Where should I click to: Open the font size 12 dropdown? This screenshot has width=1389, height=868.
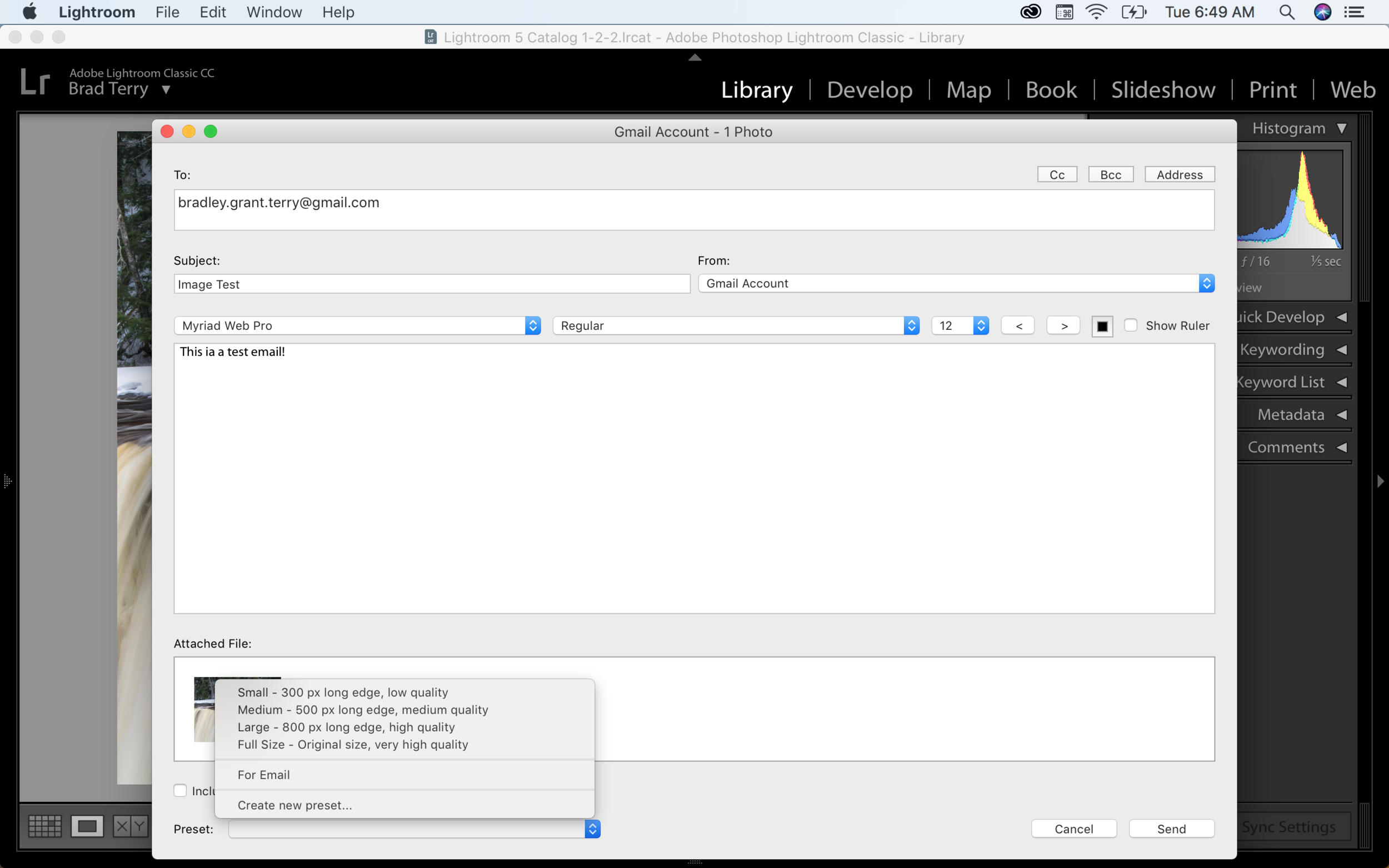960,325
